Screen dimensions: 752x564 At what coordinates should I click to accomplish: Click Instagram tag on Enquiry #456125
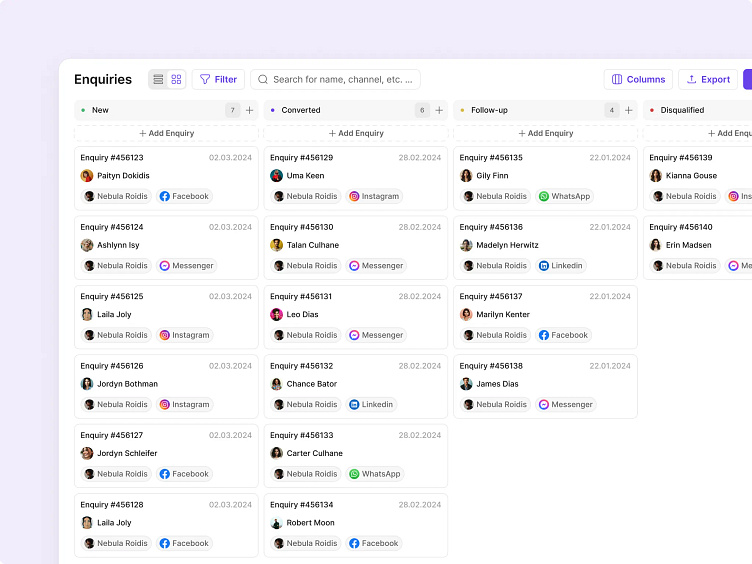(x=185, y=335)
